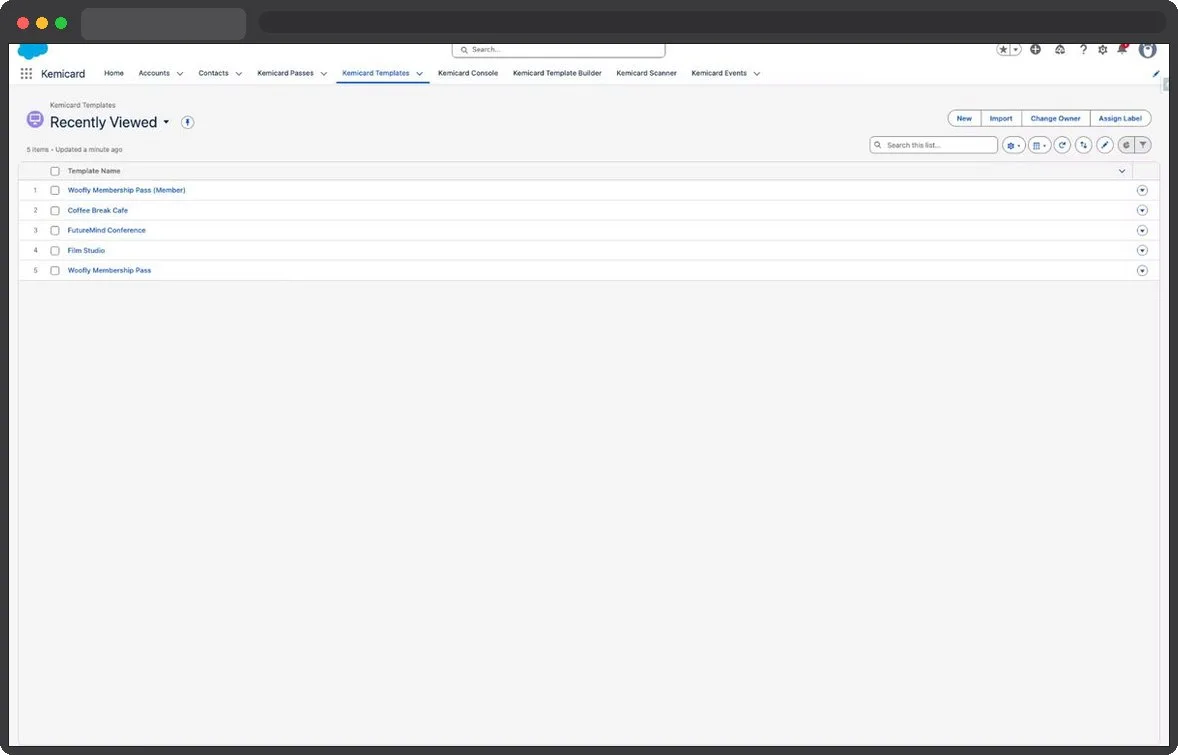The width and height of the screenshot is (1178, 755).
Task: Expand the Kemicard Templates tab chevron
Action: 419,74
